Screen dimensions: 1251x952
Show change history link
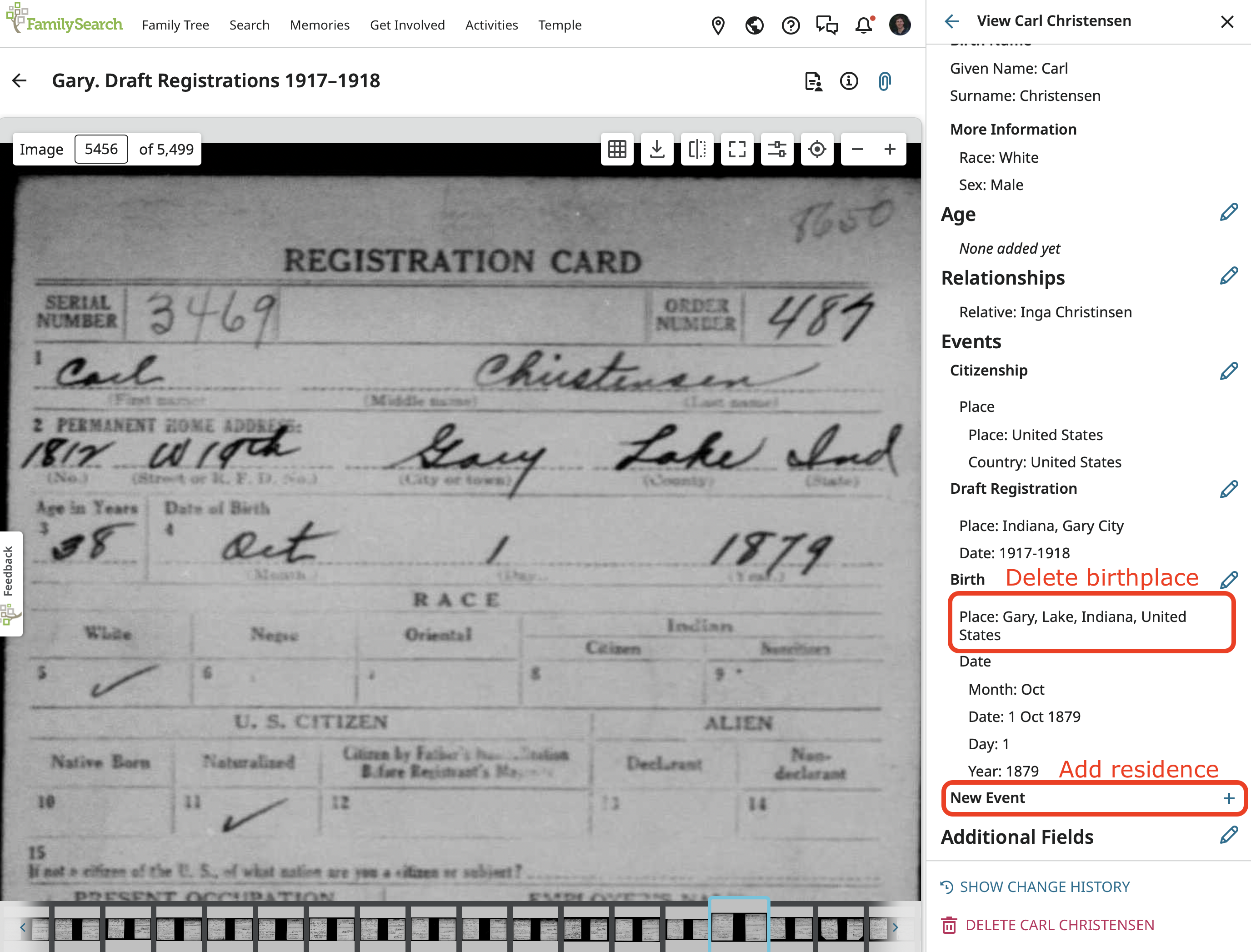(1035, 887)
